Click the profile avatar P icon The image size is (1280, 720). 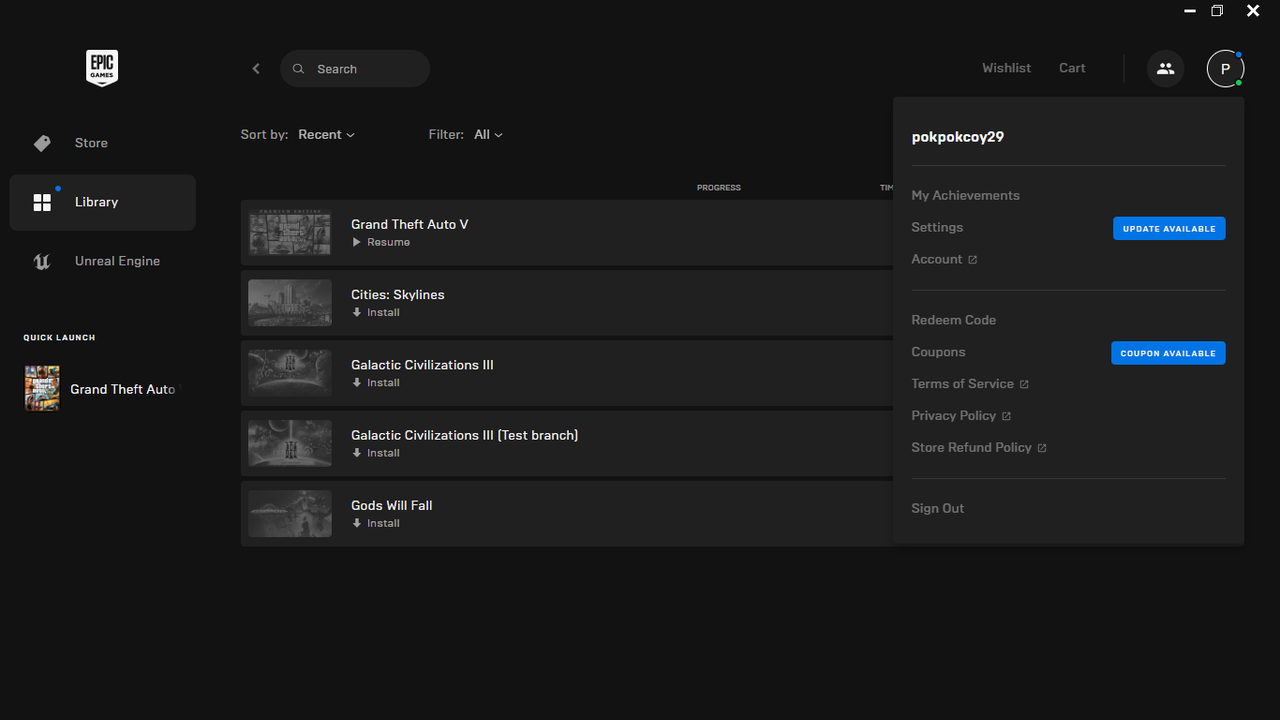click(x=1225, y=69)
